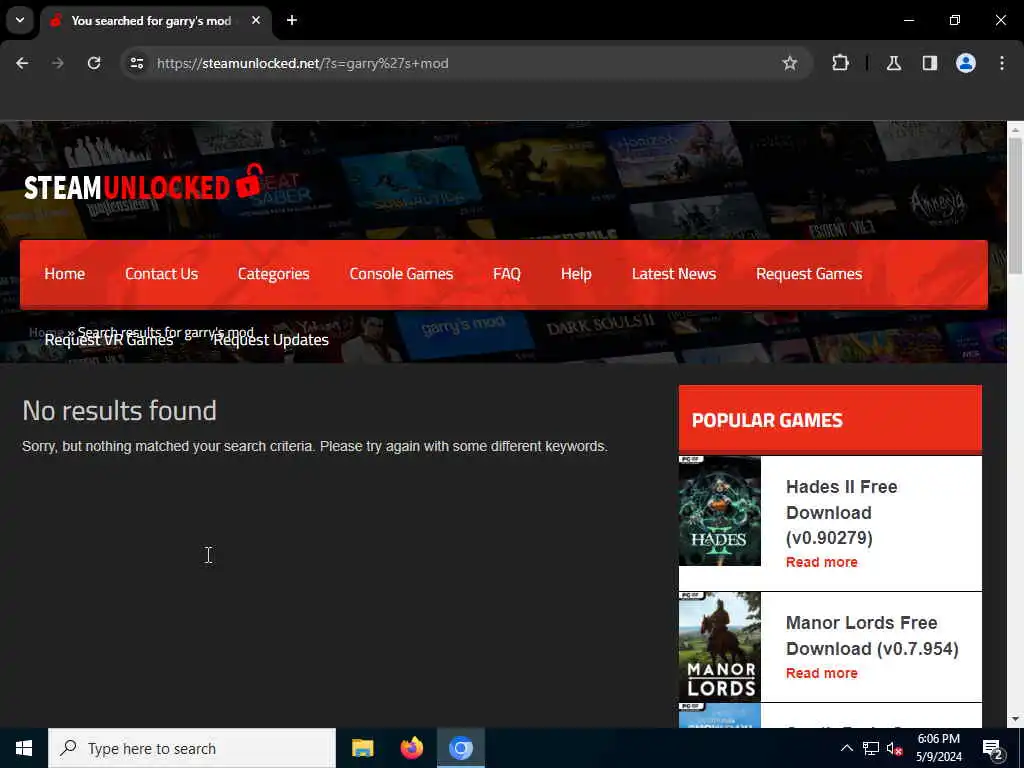
Task: Close the 'You searched for garry's mod' tab
Action: 256,20
